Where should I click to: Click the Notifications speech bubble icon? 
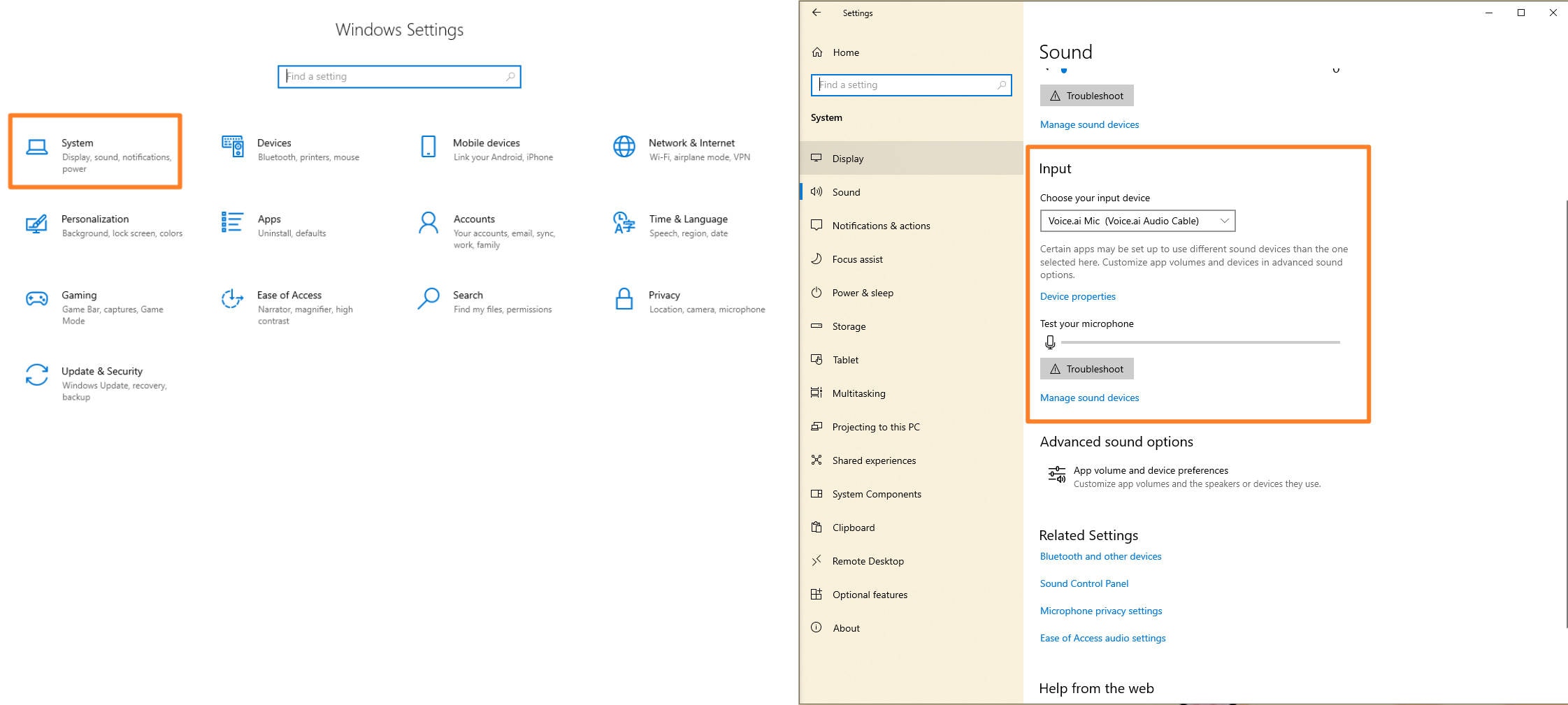click(x=817, y=225)
